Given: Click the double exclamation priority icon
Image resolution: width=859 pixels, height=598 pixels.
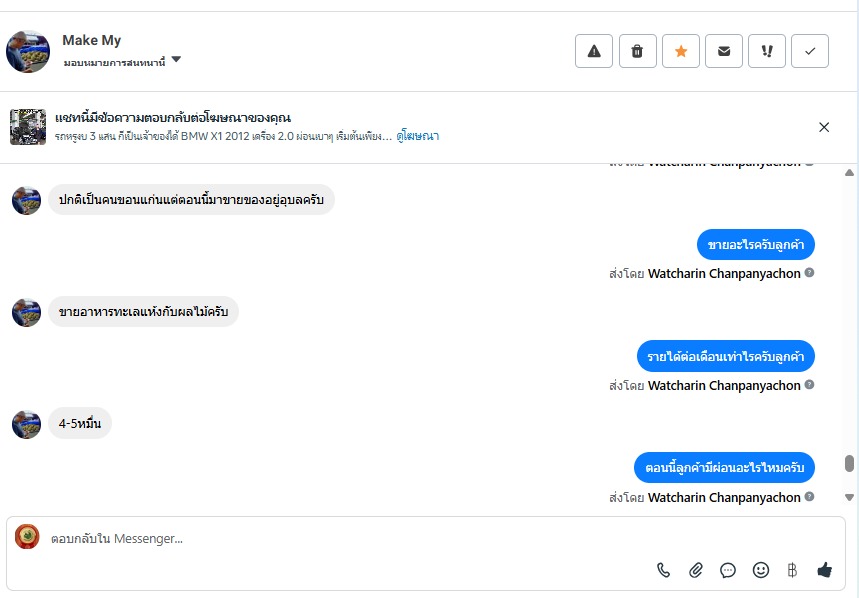Looking at the screenshot, I should [x=767, y=52].
